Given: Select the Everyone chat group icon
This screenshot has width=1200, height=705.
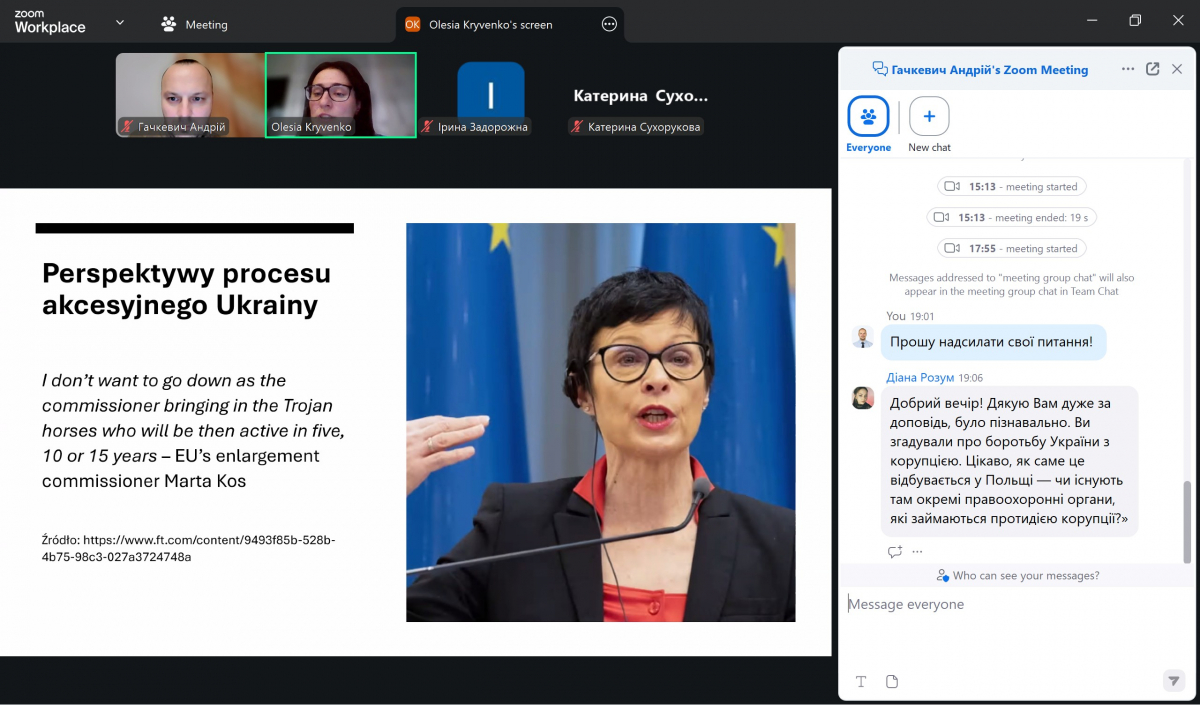Looking at the screenshot, I should [868, 117].
